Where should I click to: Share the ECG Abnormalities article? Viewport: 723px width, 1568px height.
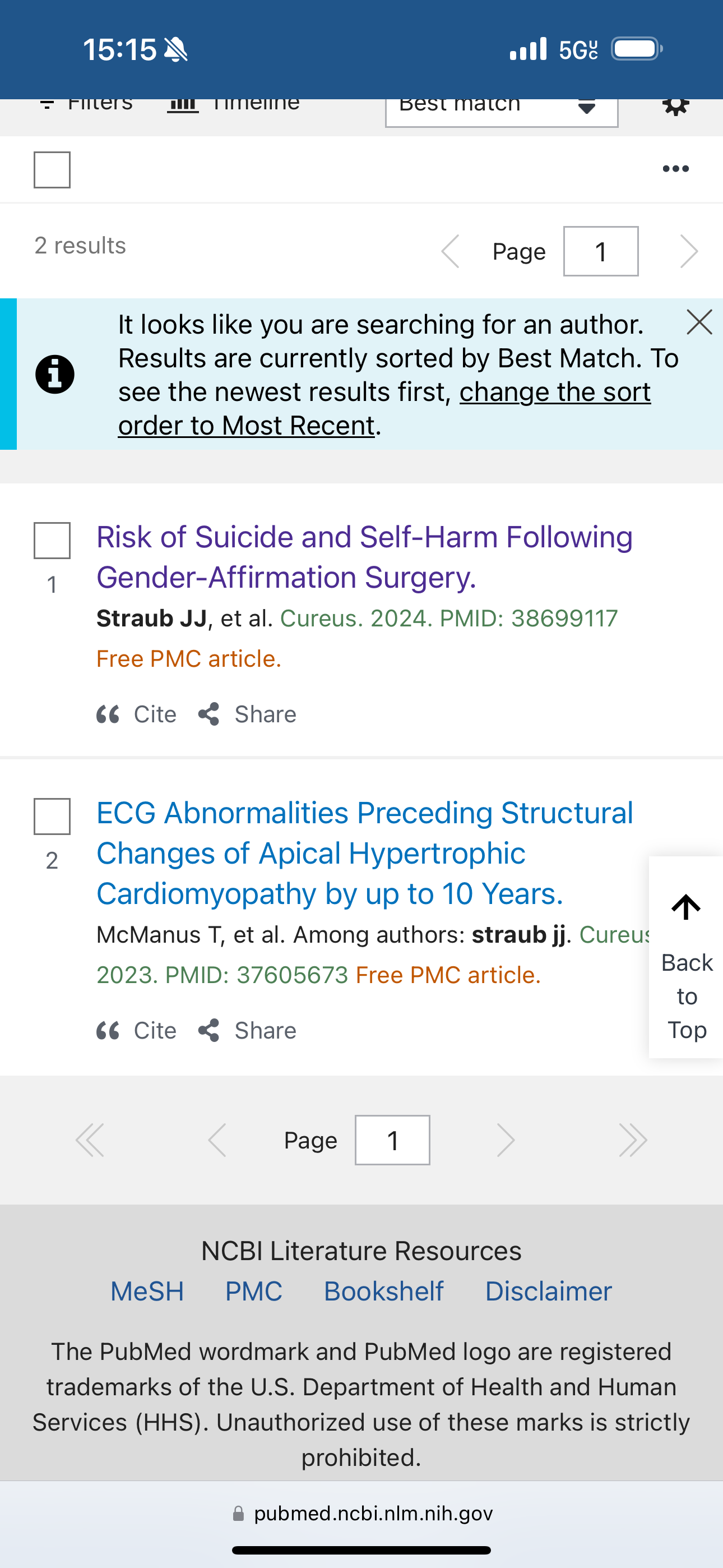(x=247, y=1031)
